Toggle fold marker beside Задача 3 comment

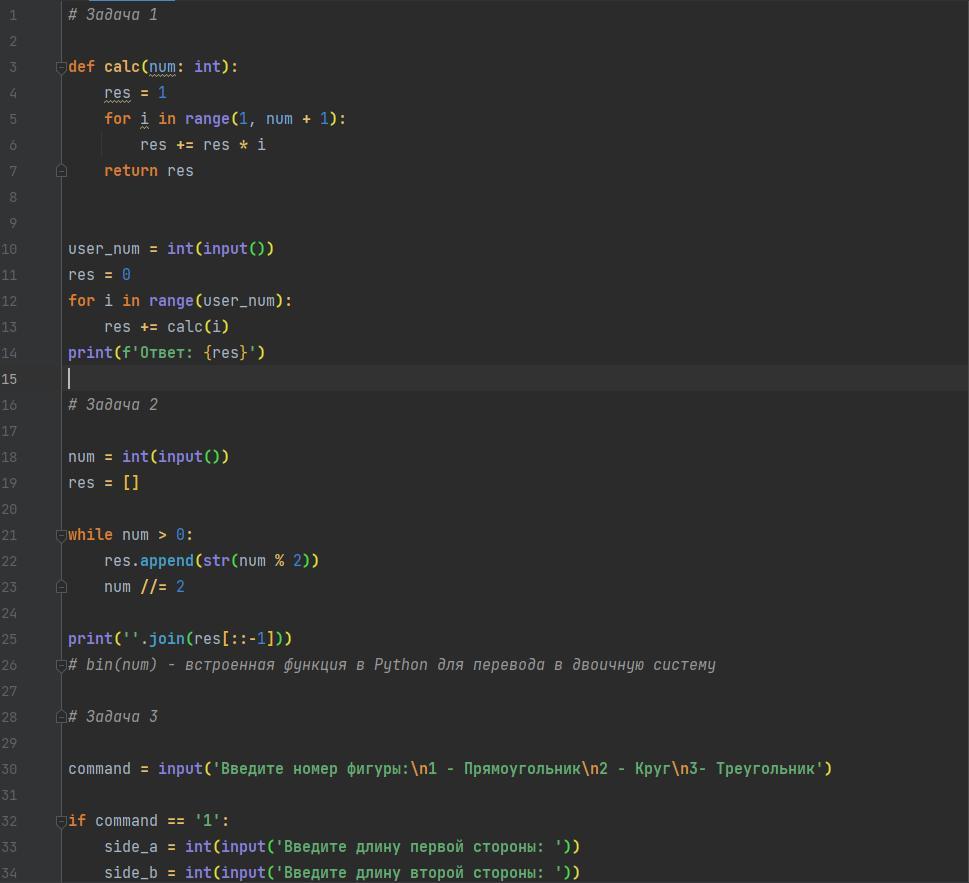point(61,717)
